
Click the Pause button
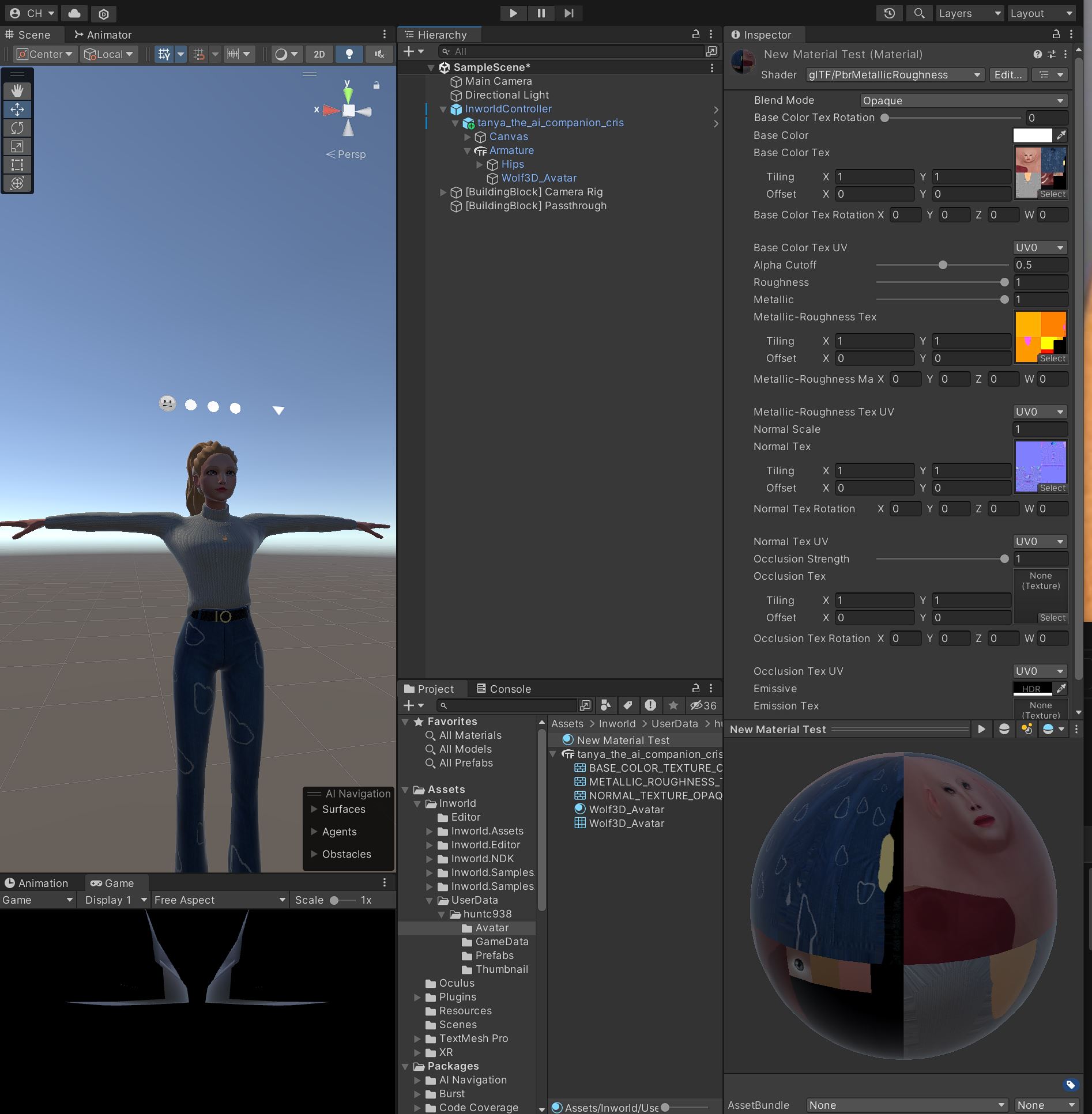[x=541, y=13]
